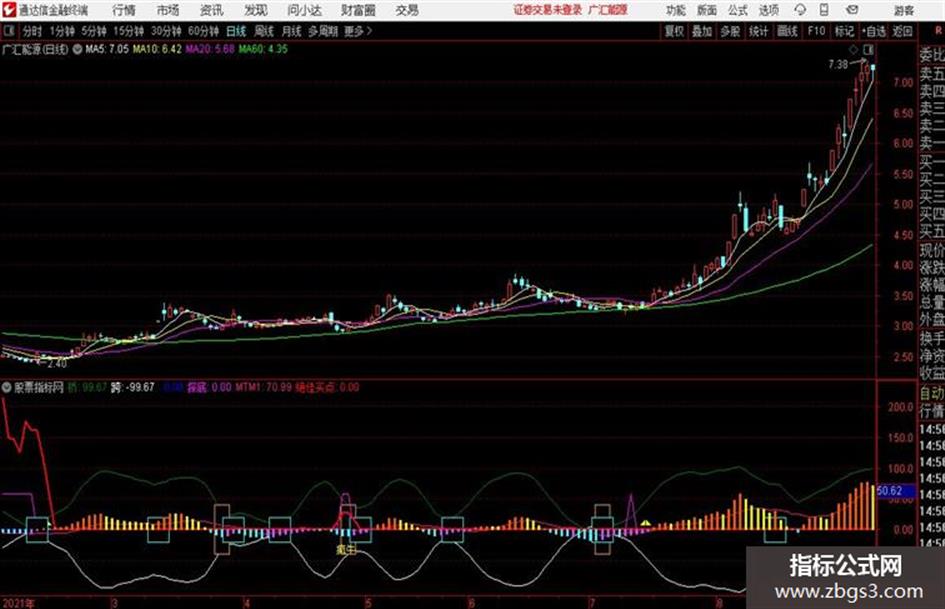The width and height of the screenshot is (945, 609).
Task: Click the 7.38 high price marker
Action: [x=838, y=64]
